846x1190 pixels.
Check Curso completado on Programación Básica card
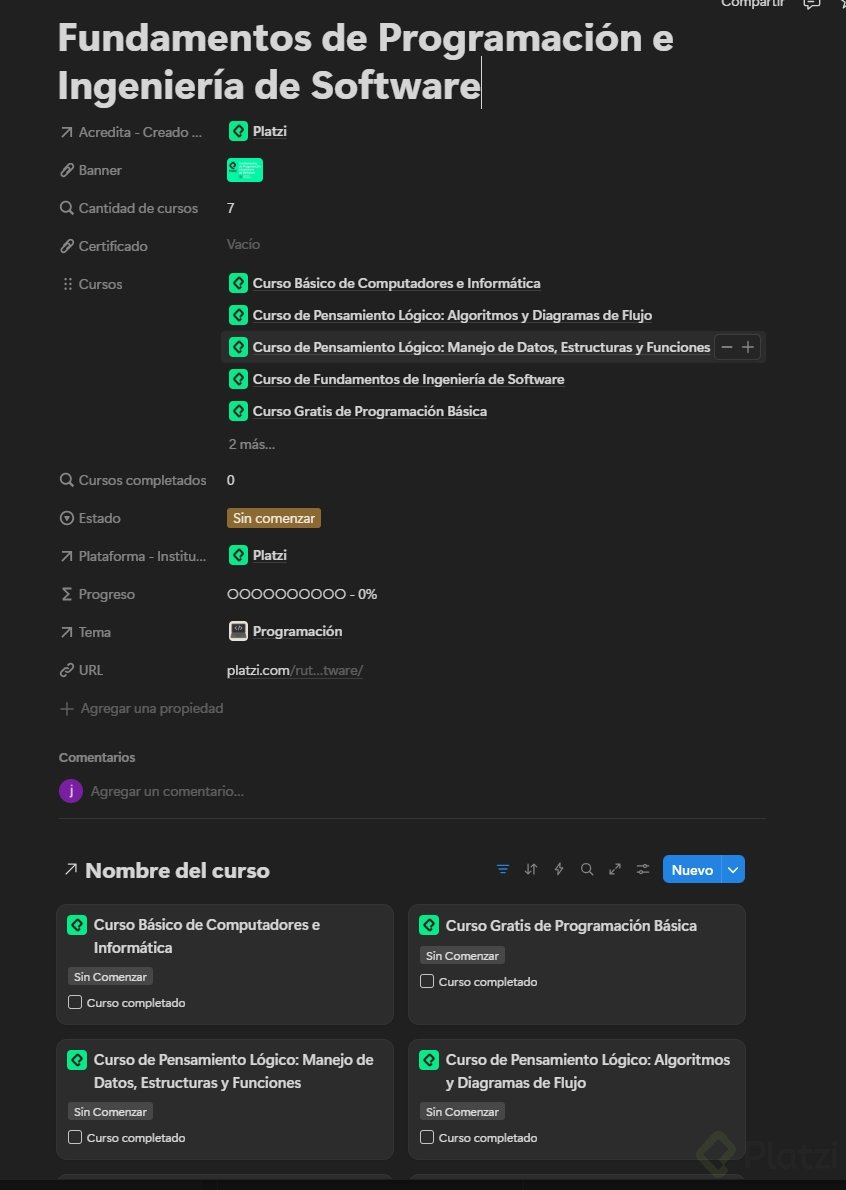pyautogui.click(x=427, y=981)
